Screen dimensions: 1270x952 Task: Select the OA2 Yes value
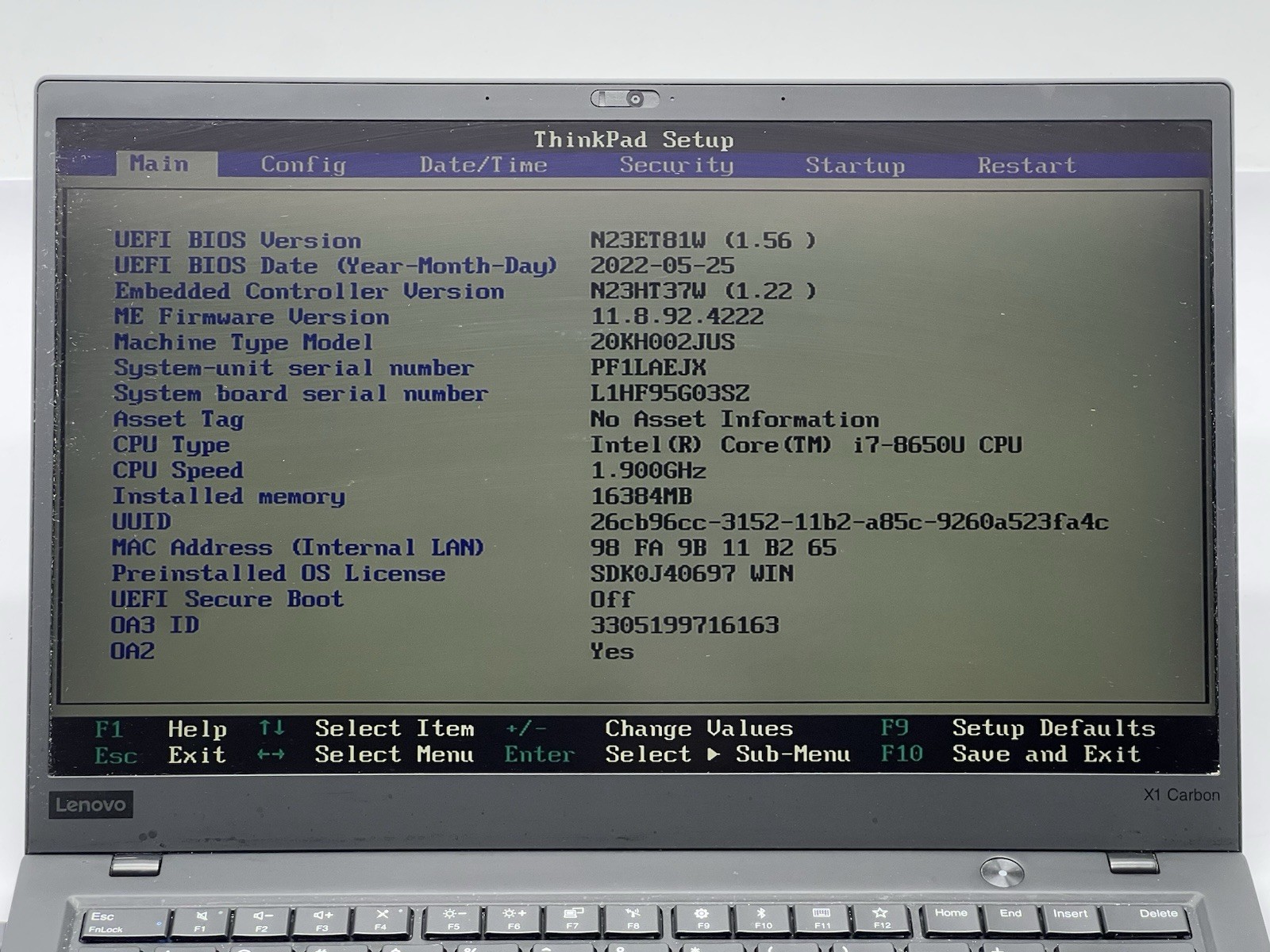click(611, 651)
